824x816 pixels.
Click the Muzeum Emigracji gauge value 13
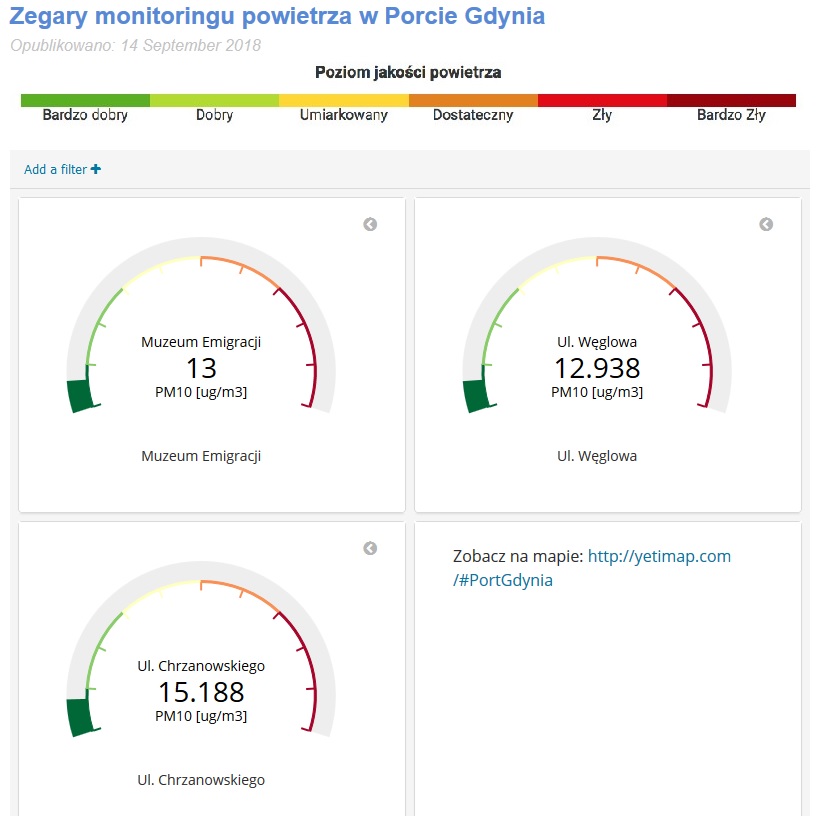(x=201, y=367)
